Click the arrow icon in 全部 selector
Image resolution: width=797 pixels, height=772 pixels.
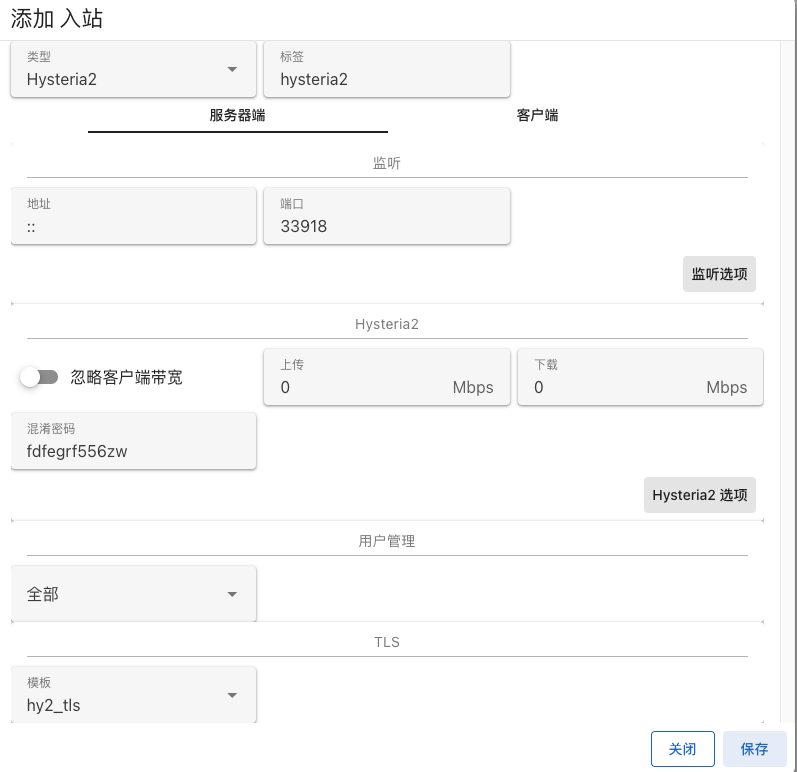coord(232,594)
